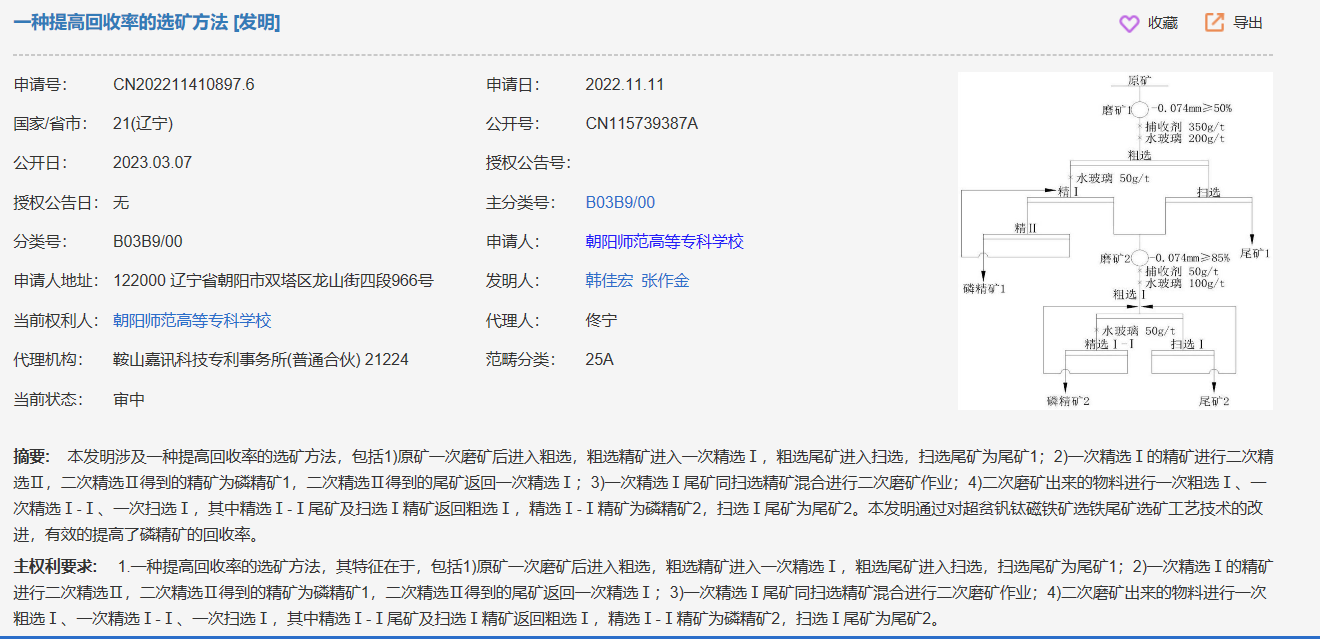The image size is (1320, 639).
Task: Select inventor 韩佳宏
Action: [x=609, y=281]
